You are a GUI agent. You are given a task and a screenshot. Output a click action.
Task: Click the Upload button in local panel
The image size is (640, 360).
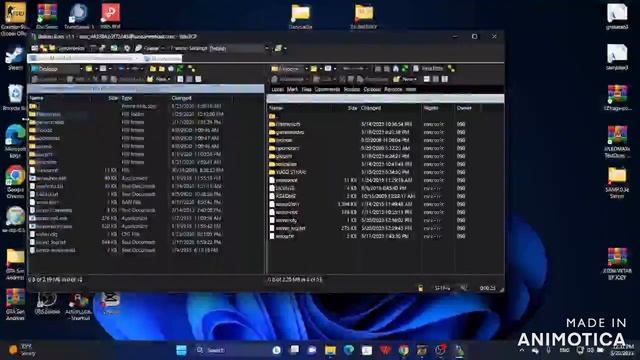(46, 79)
